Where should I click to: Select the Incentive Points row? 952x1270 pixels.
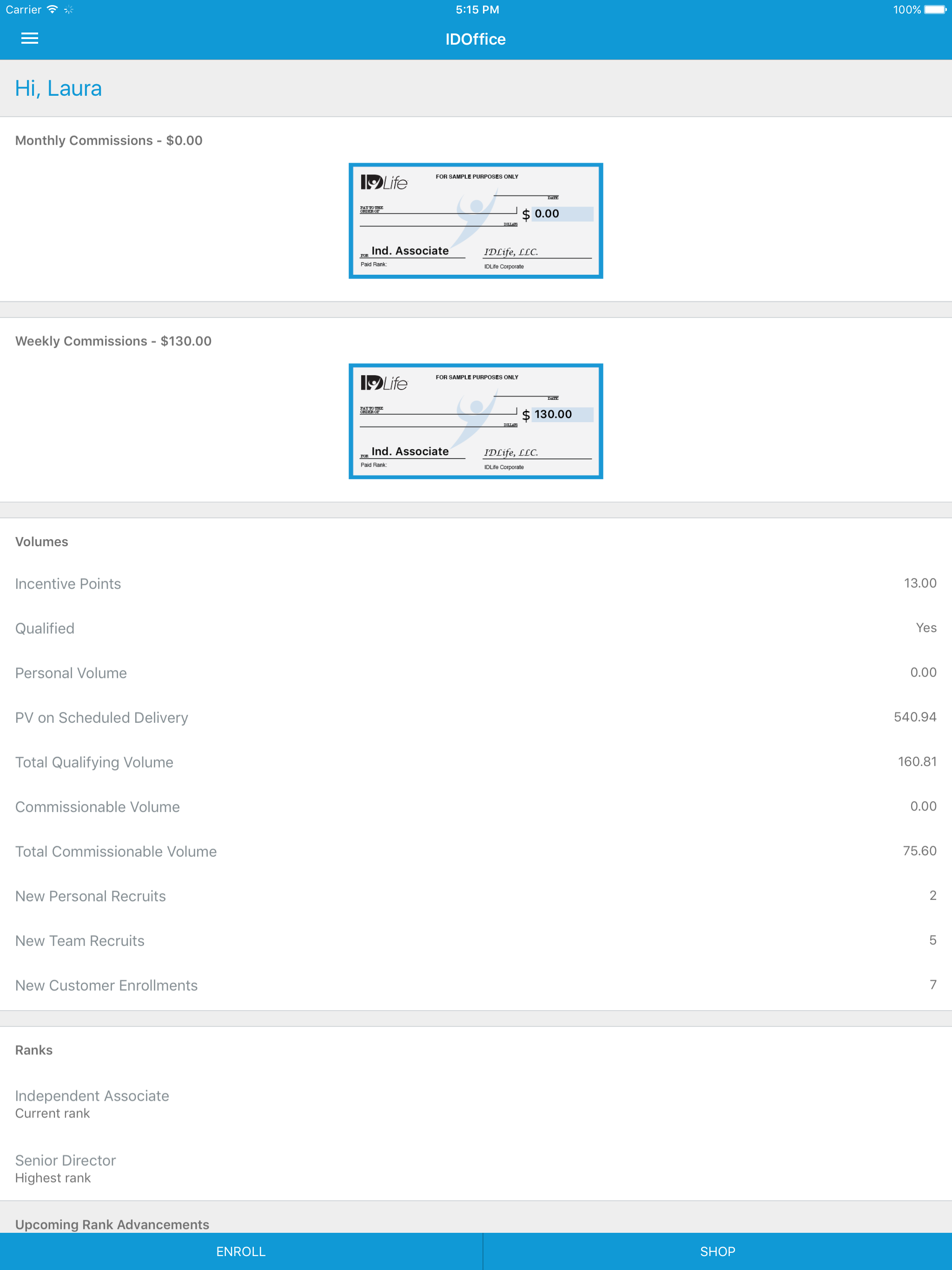pos(476,583)
